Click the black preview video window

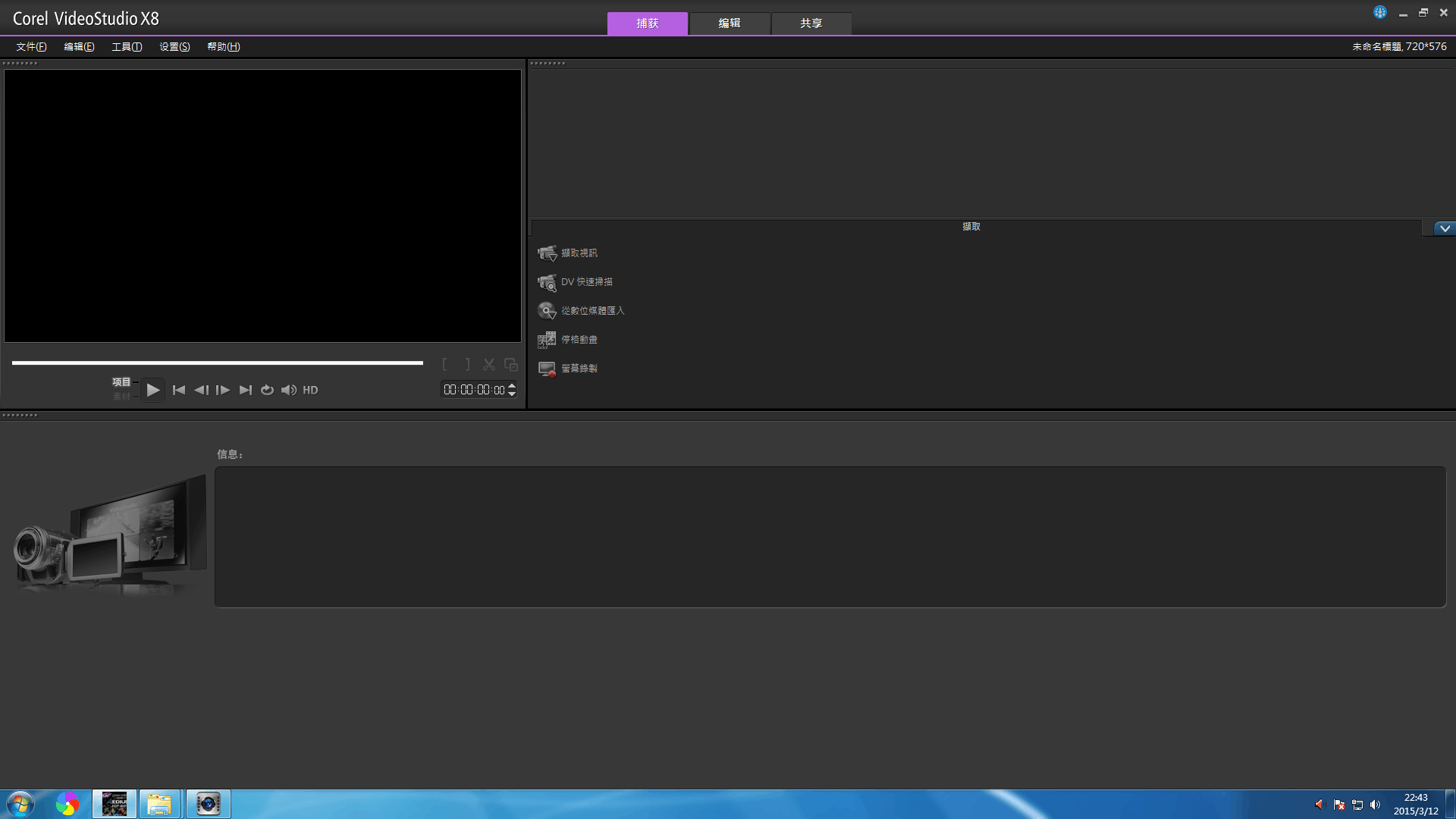(x=262, y=206)
